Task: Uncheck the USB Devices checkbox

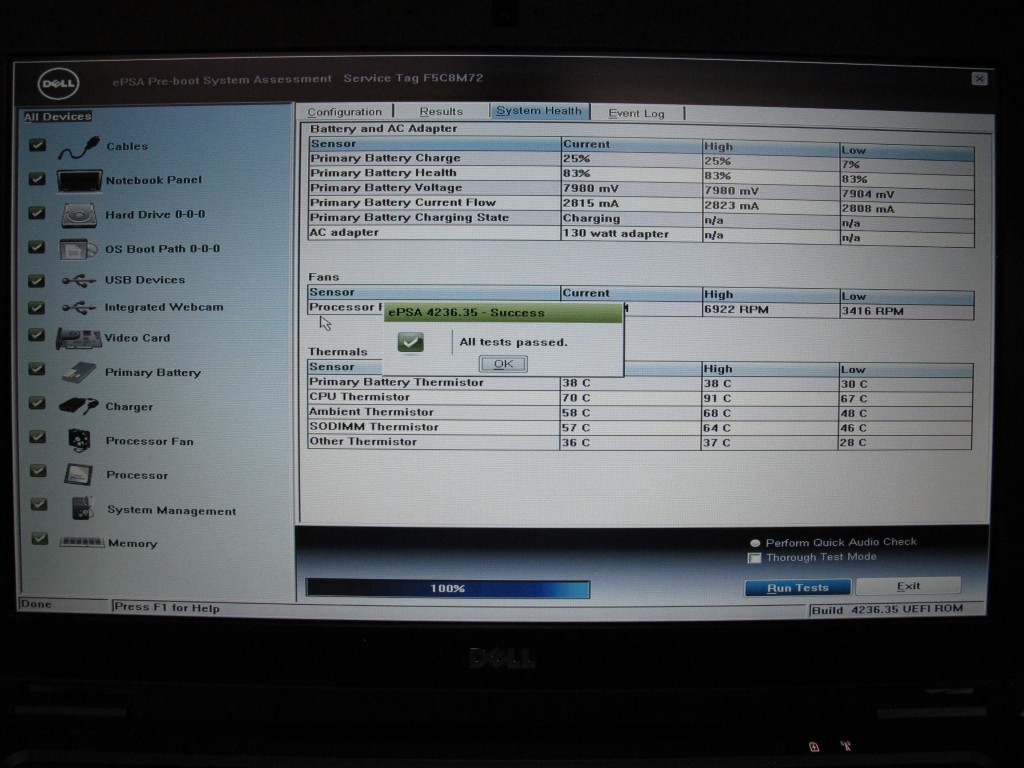Action: tap(37, 281)
